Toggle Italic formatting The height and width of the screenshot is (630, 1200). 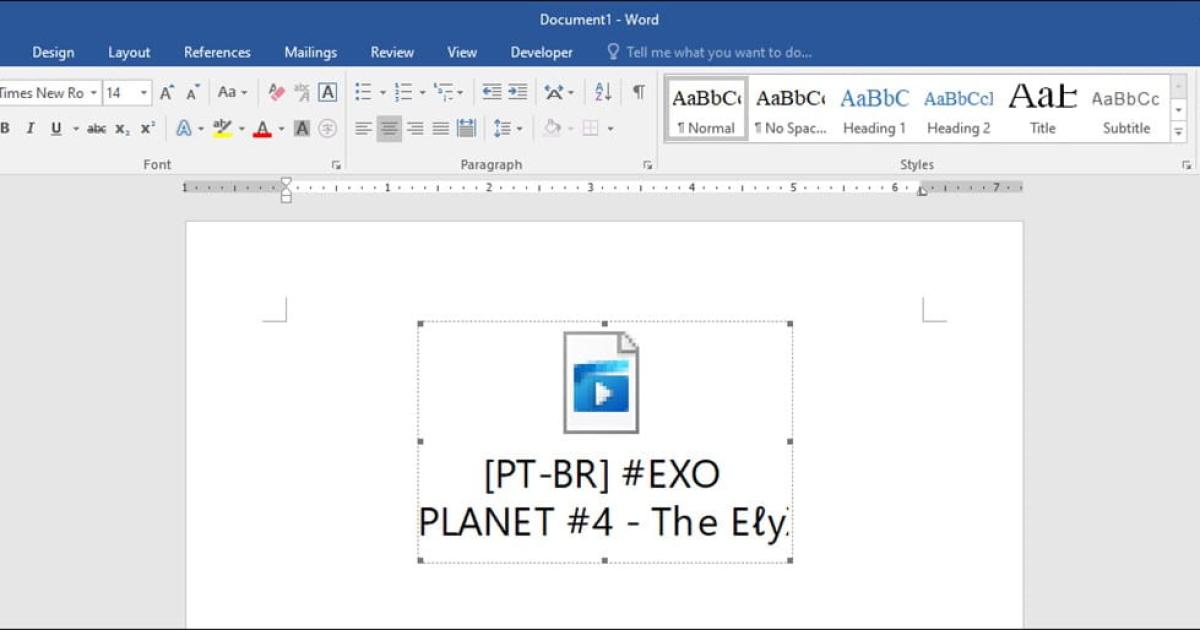point(30,128)
